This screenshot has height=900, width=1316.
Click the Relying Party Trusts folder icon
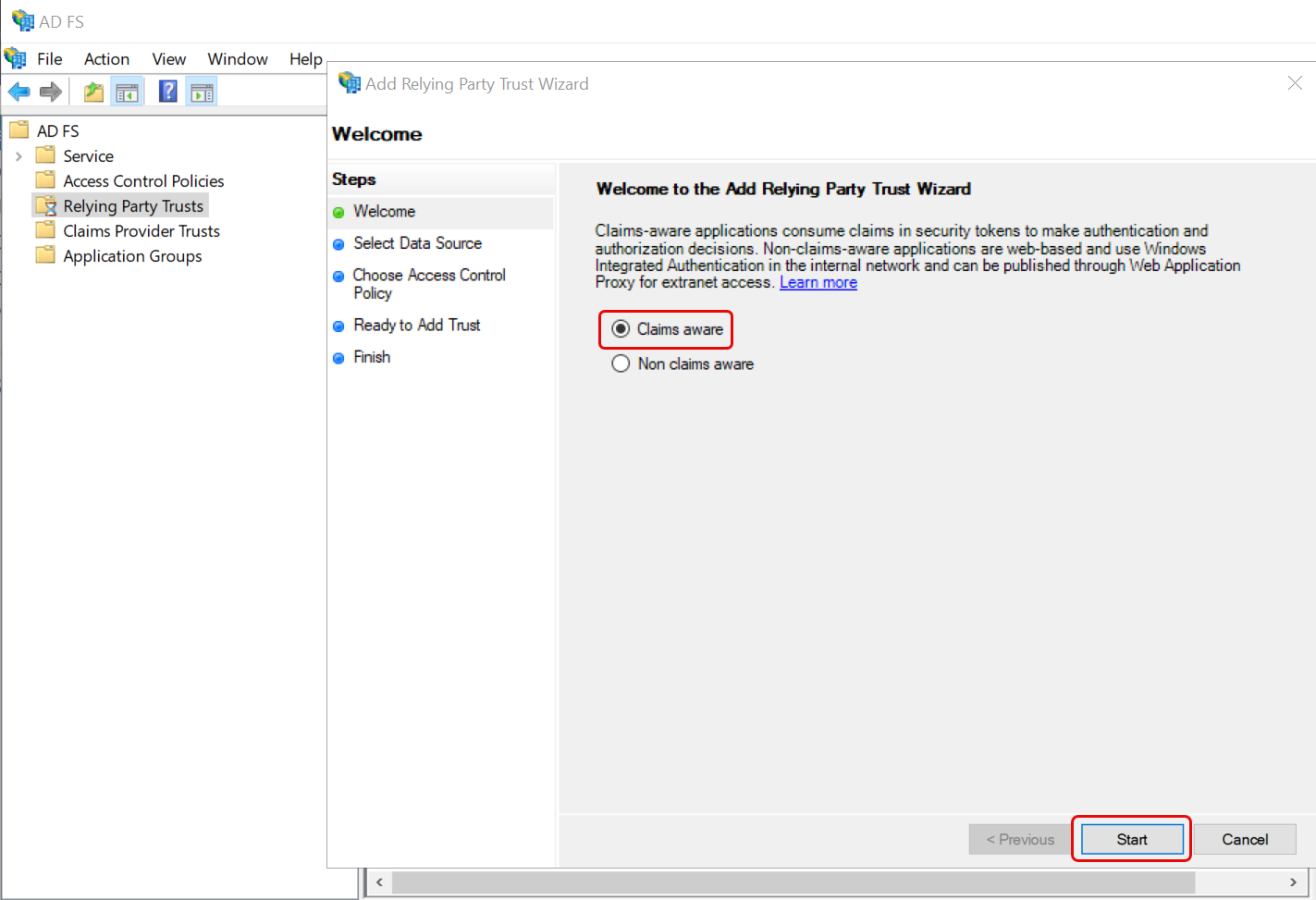pyautogui.click(x=45, y=205)
